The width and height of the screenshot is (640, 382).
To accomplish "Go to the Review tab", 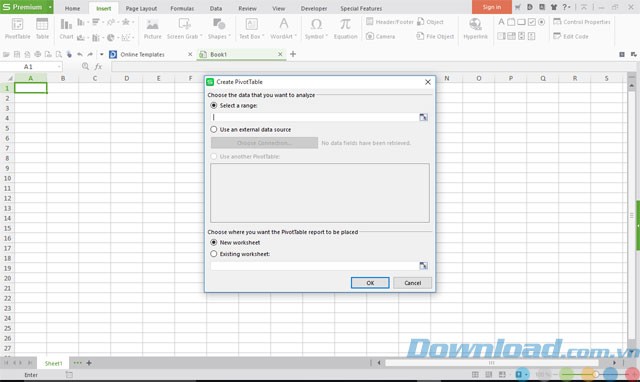I will coord(247,8).
